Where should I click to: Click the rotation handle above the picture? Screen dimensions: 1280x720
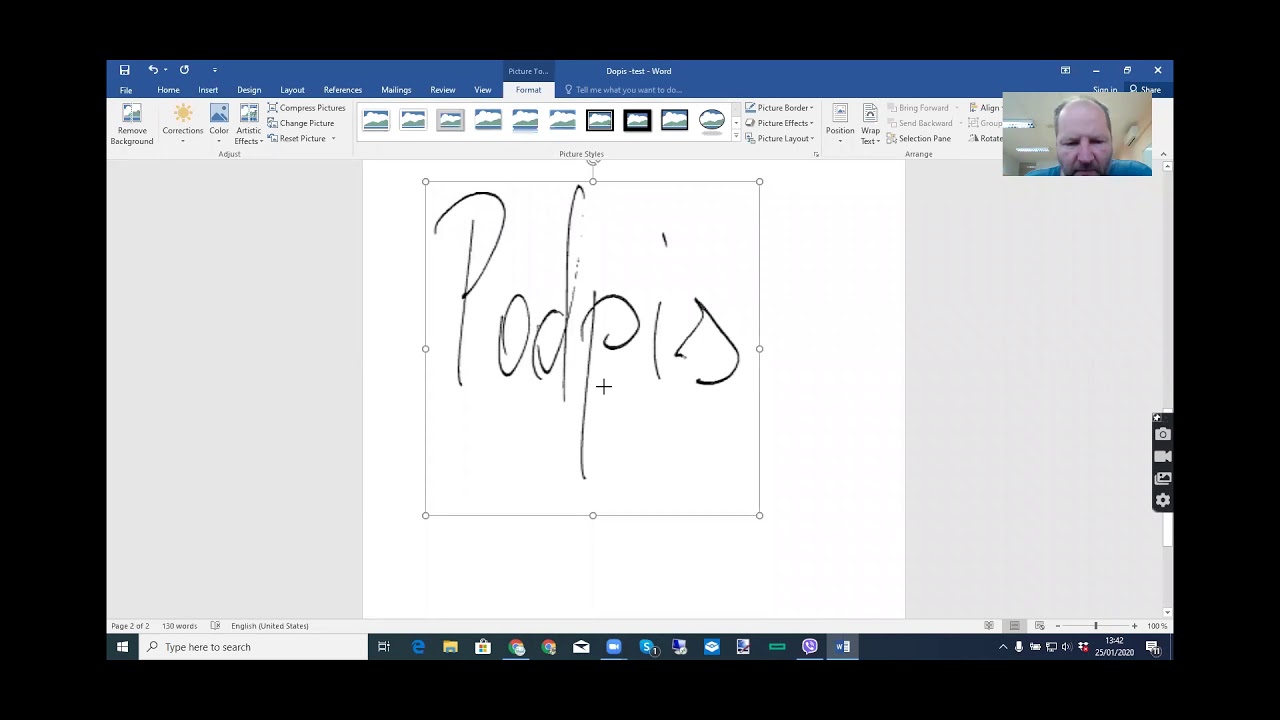[593, 161]
